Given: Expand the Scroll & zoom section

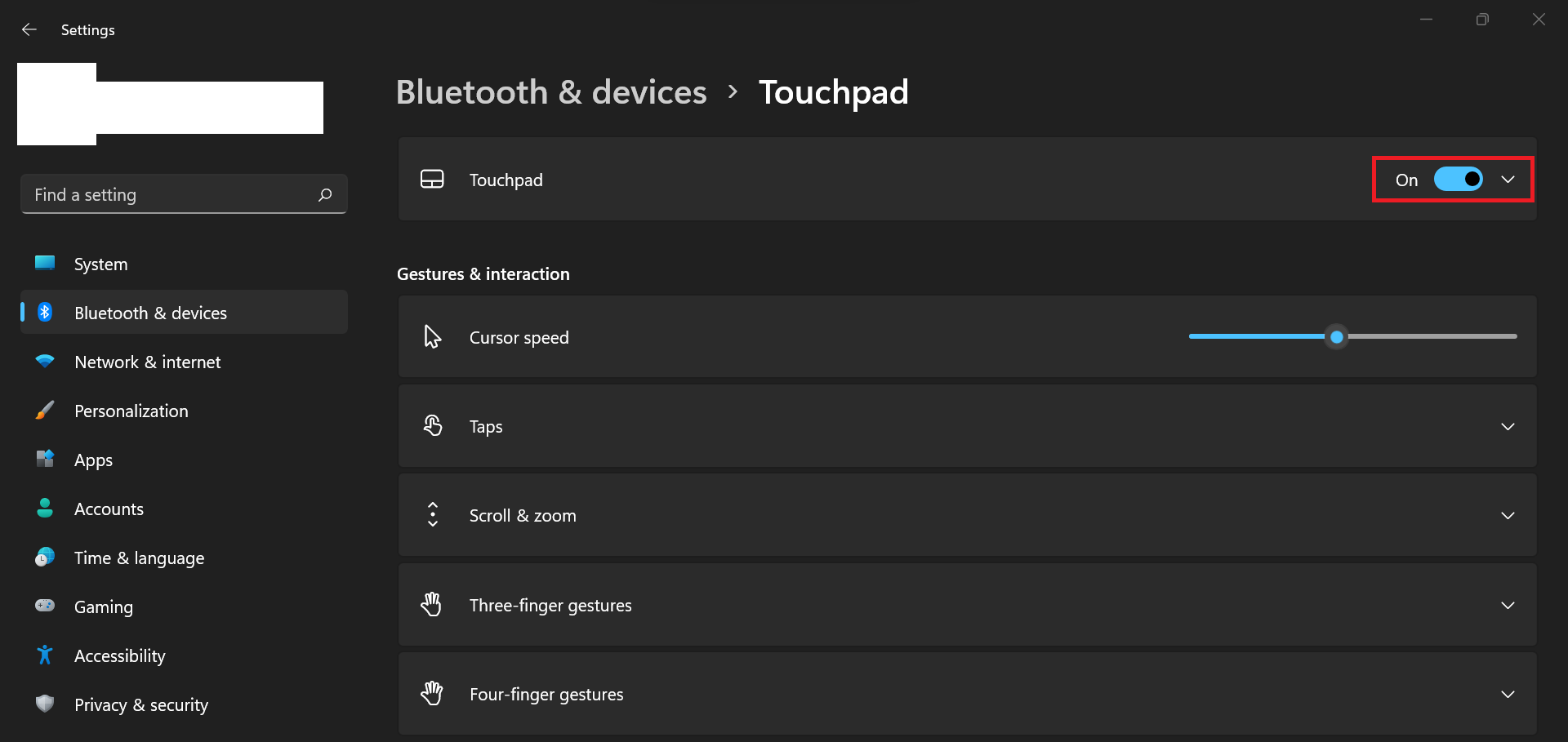Looking at the screenshot, I should (1508, 516).
